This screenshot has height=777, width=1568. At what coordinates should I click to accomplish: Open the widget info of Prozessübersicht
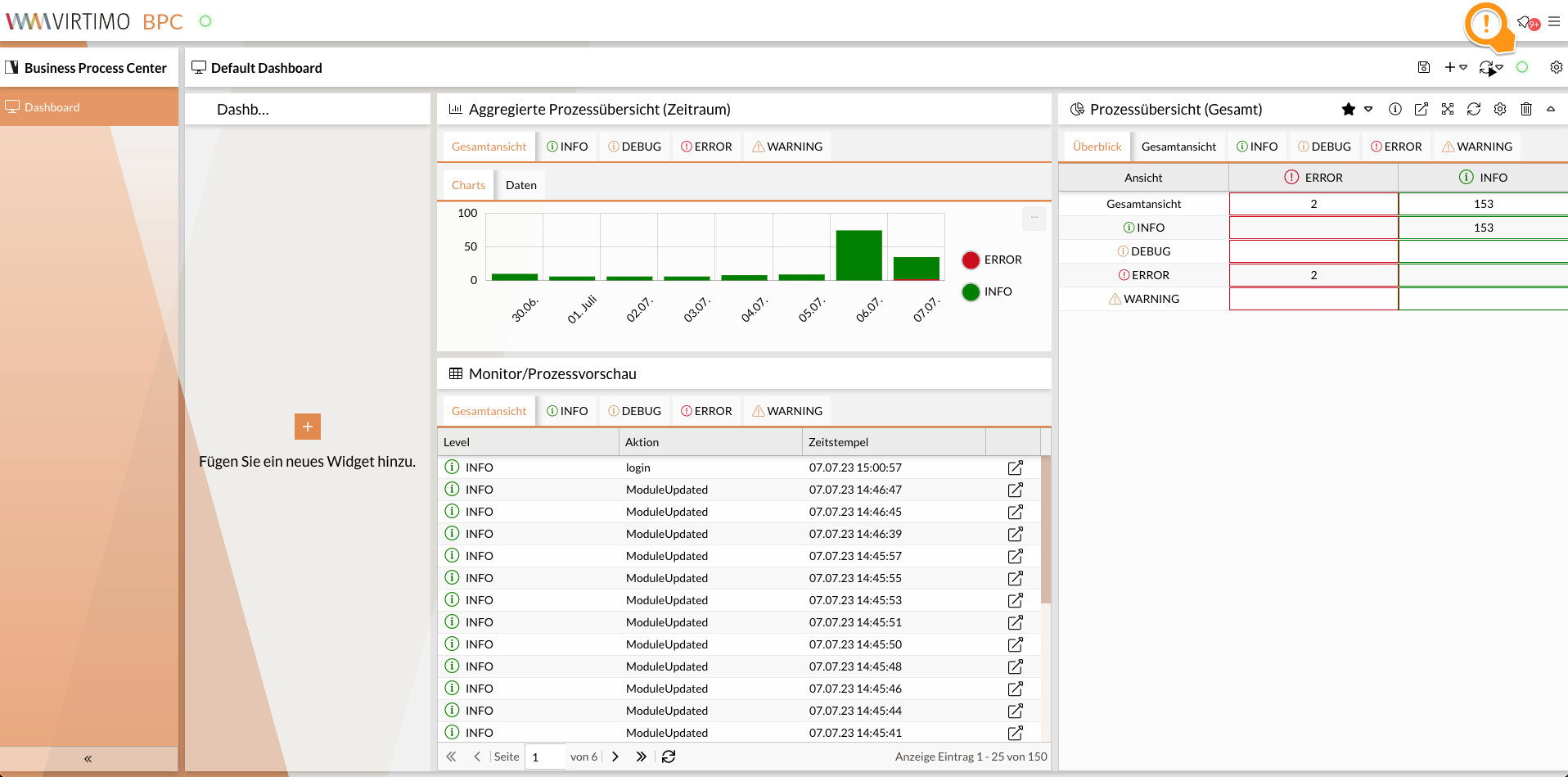pos(1395,109)
